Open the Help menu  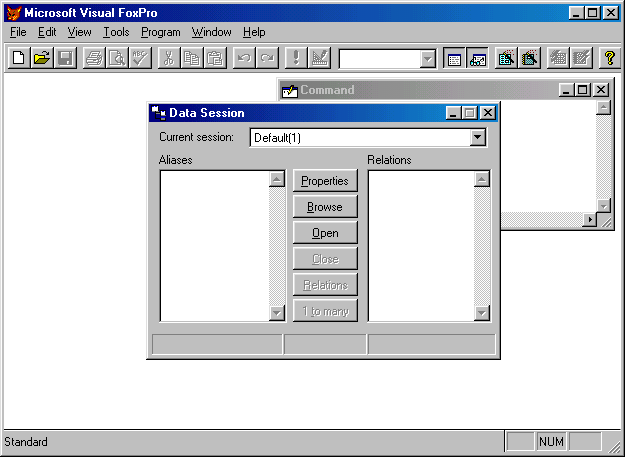tap(254, 32)
